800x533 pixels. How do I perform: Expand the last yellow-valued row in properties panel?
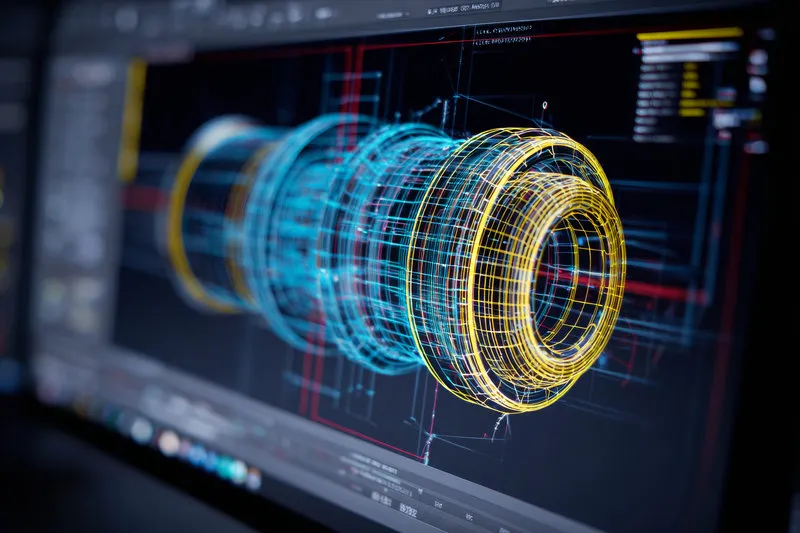click(x=692, y=112)
